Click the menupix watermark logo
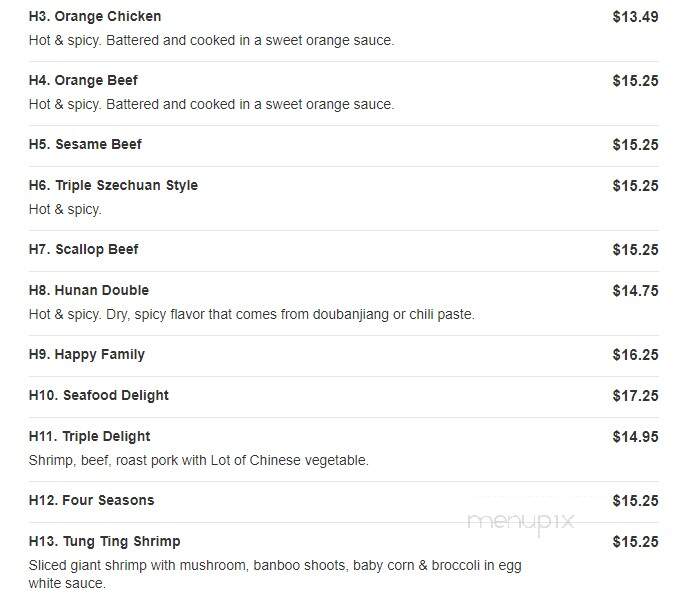Screen dimensions: 700x604 (x=521, y=521)
